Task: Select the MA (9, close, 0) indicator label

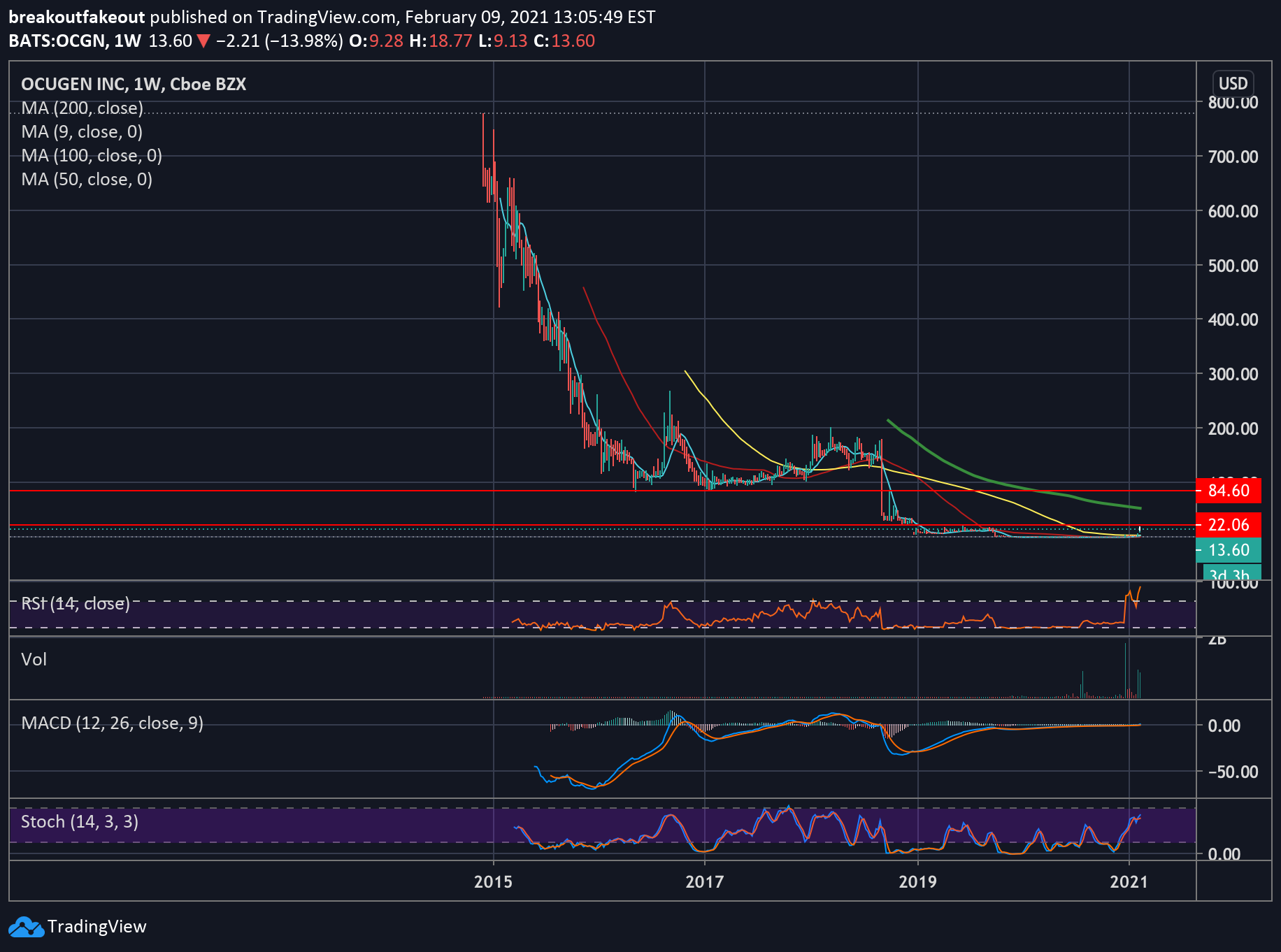Action: (x=82, y=131)
